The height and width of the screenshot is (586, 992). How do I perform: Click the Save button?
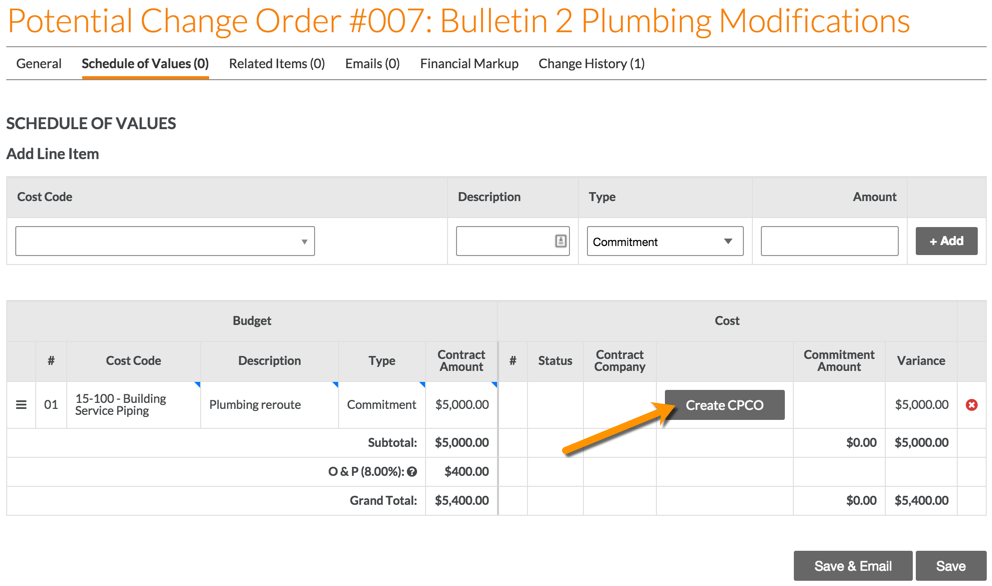(x=950, y=565)
